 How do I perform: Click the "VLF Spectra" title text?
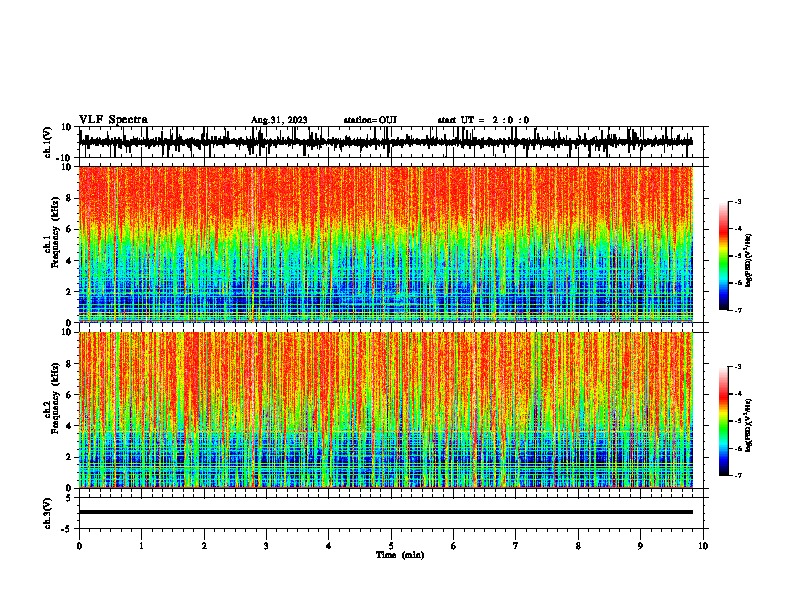[x=114, y=120]
